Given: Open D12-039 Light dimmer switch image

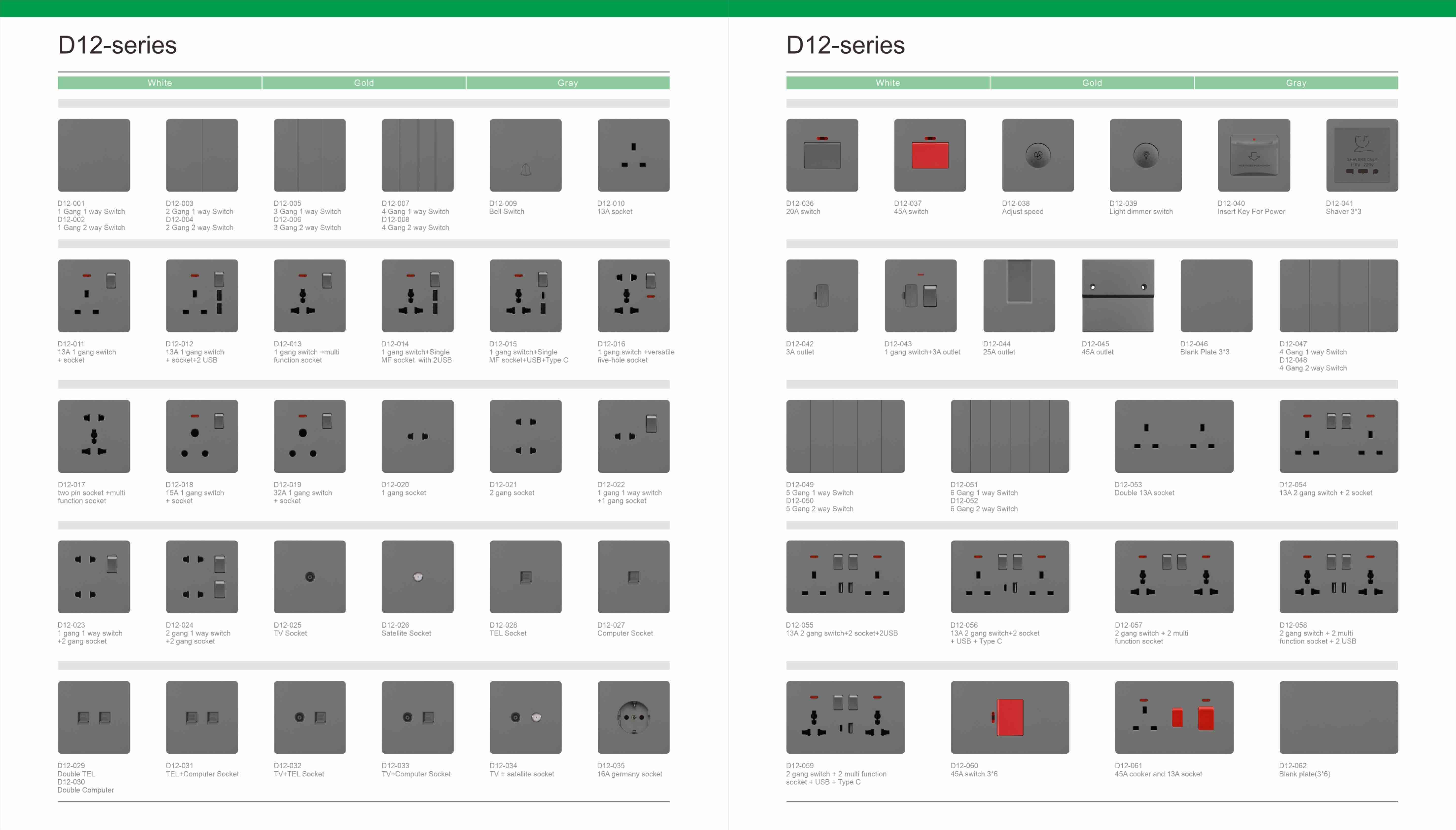Looking at the screenshot, I should pos(1146,155).
